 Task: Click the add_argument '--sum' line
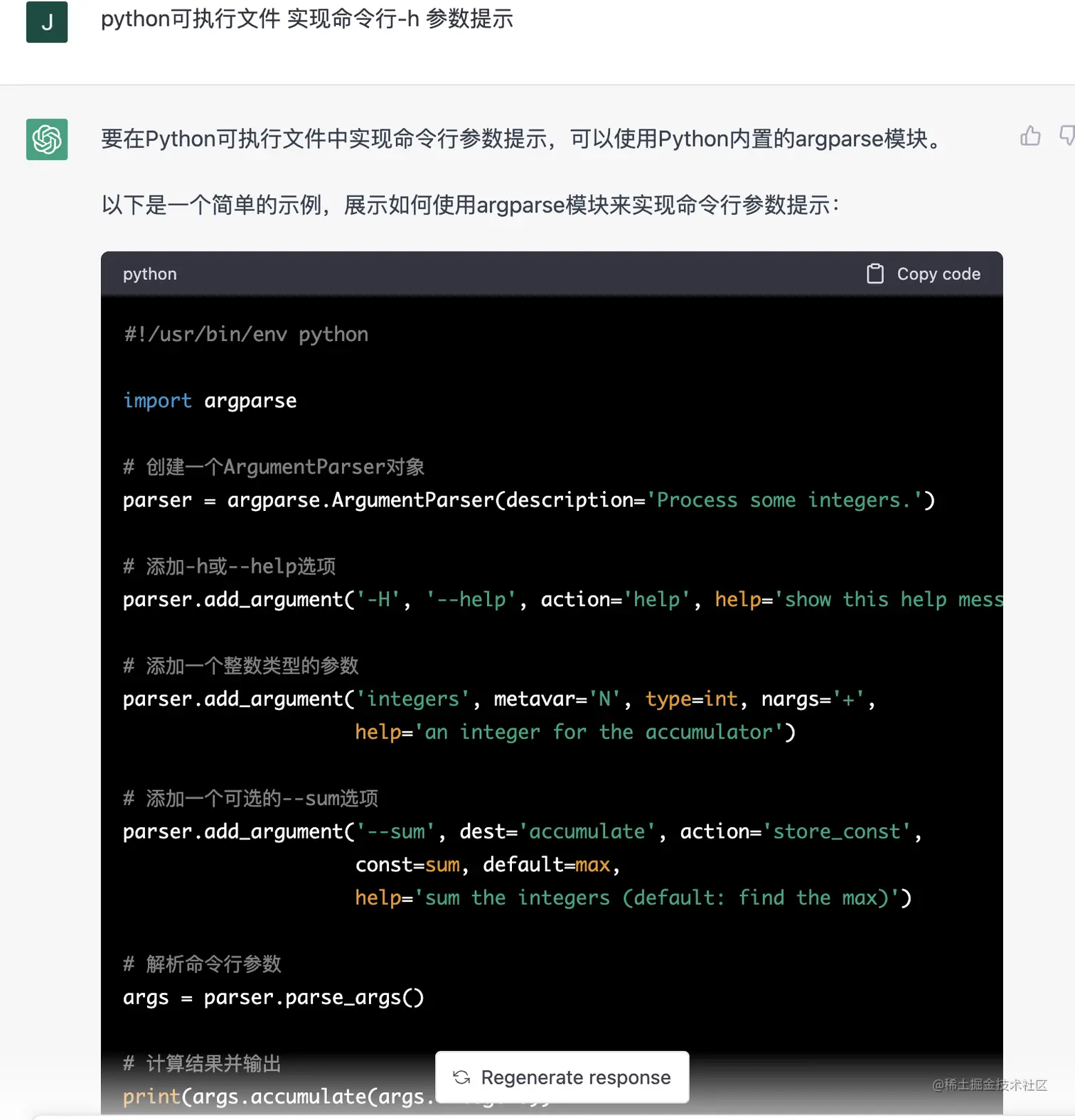pyautogui.click(x=523, y=831)
